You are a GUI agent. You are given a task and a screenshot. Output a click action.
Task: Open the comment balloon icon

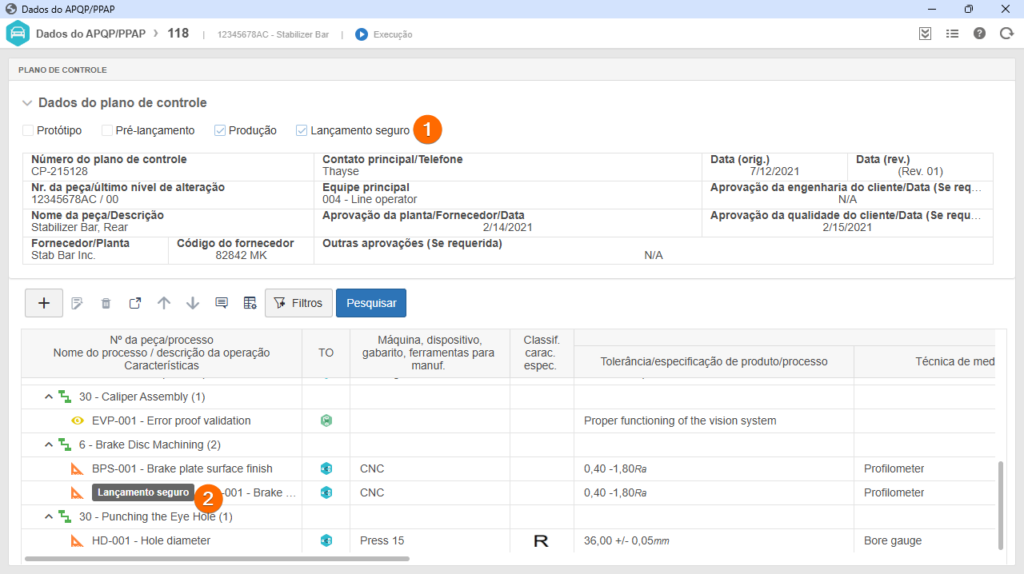[222, 303]
